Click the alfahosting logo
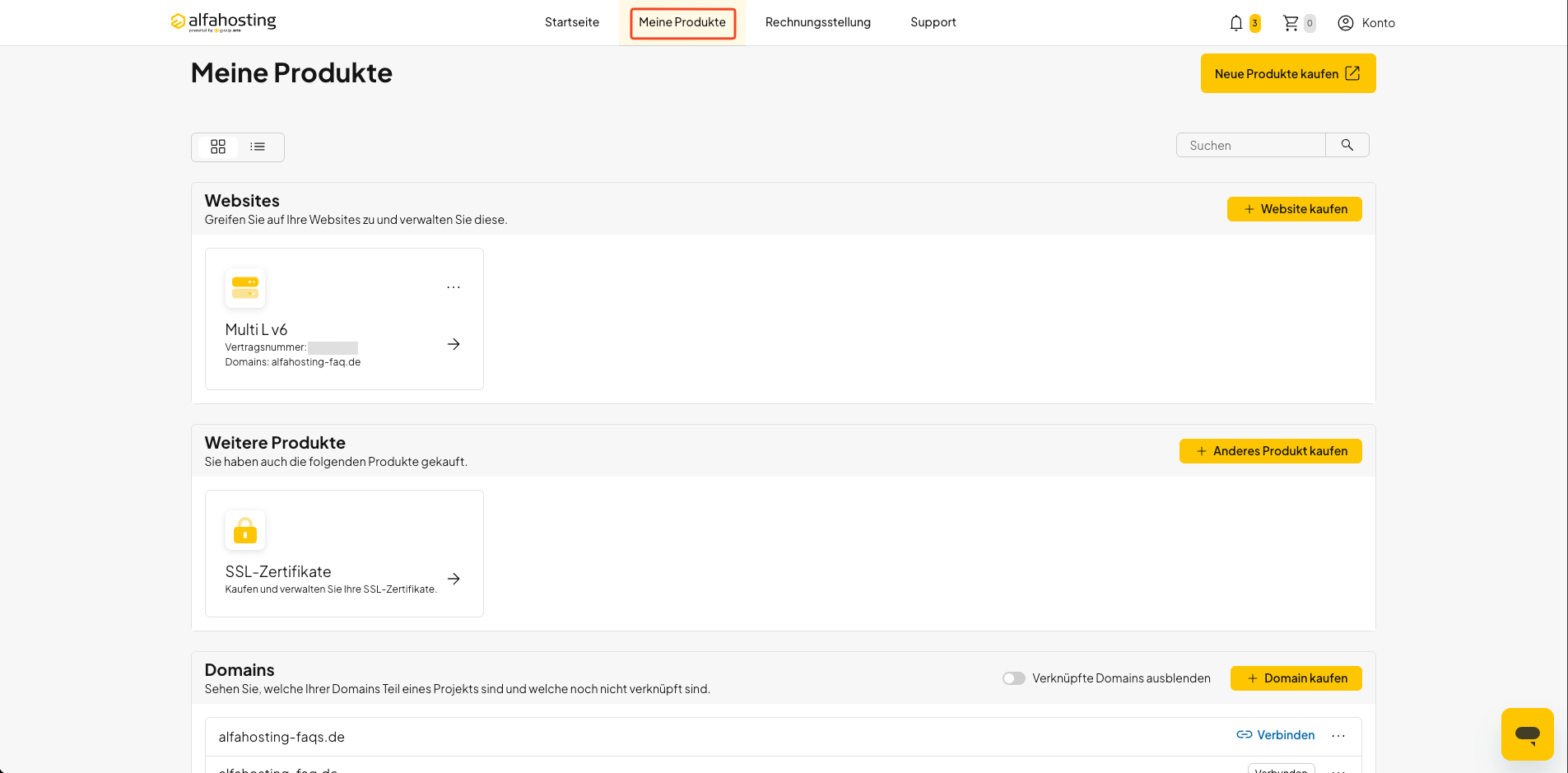The image size is (1568, 773). 223,22
